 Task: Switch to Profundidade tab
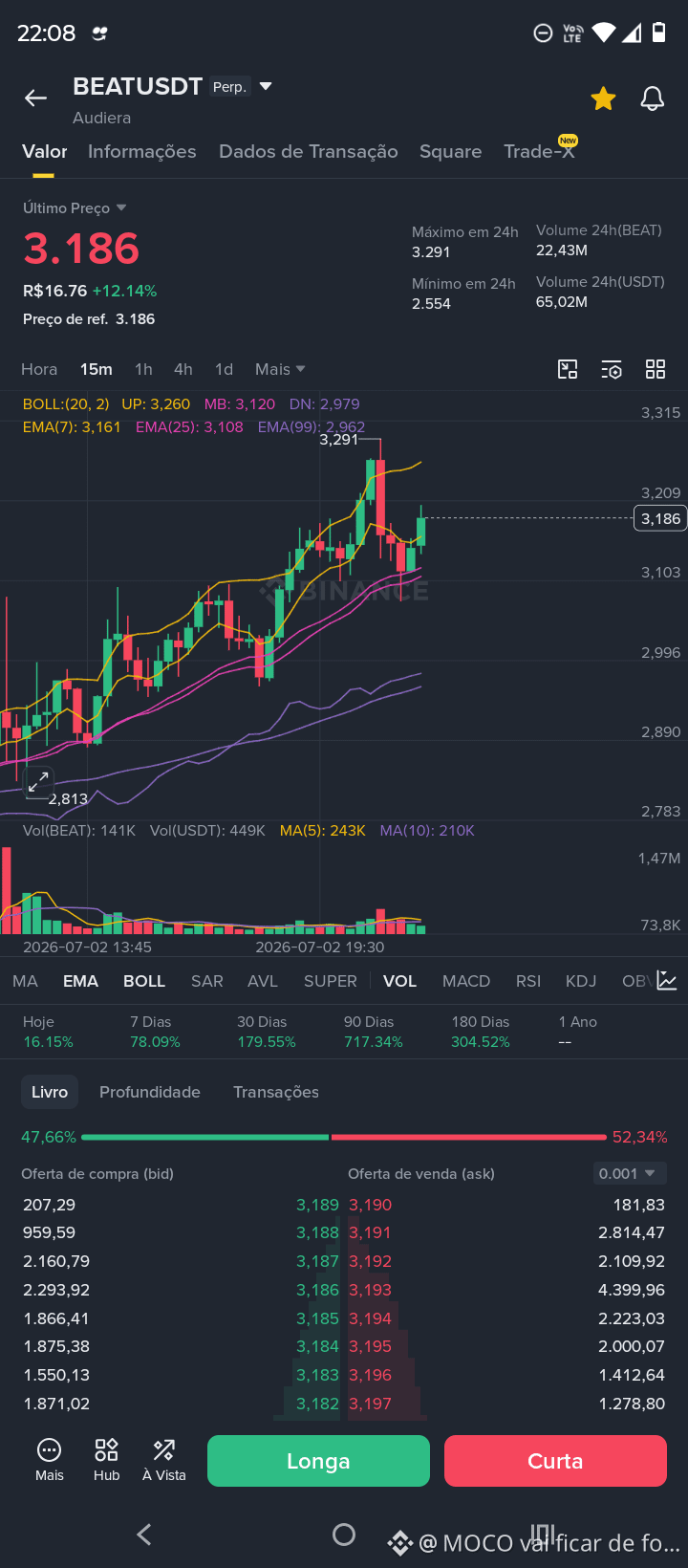pyautogui.click(x=150, y=1092)
